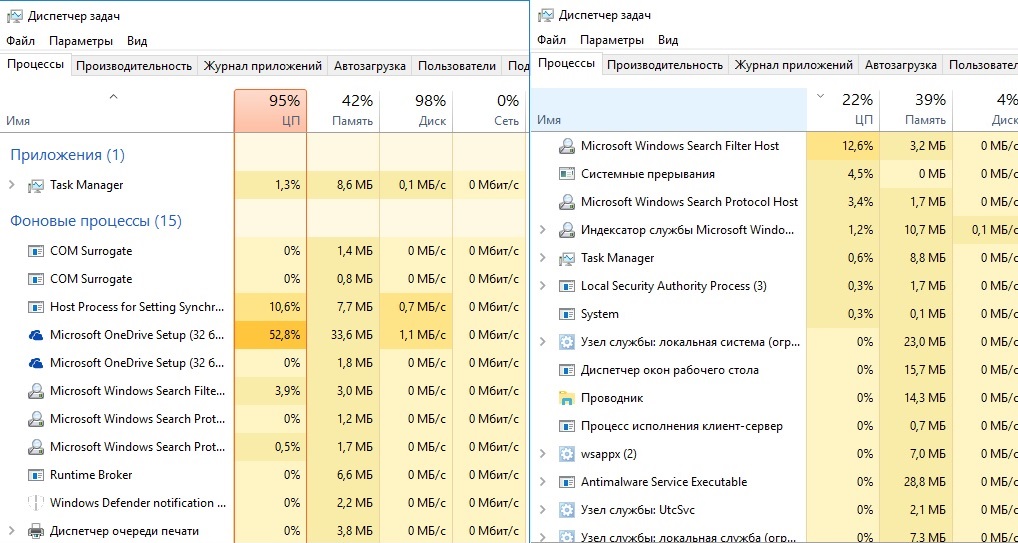Click Проводник folder icon
Viewport: 1018px width, 543px height.
(x=566, y=398)
